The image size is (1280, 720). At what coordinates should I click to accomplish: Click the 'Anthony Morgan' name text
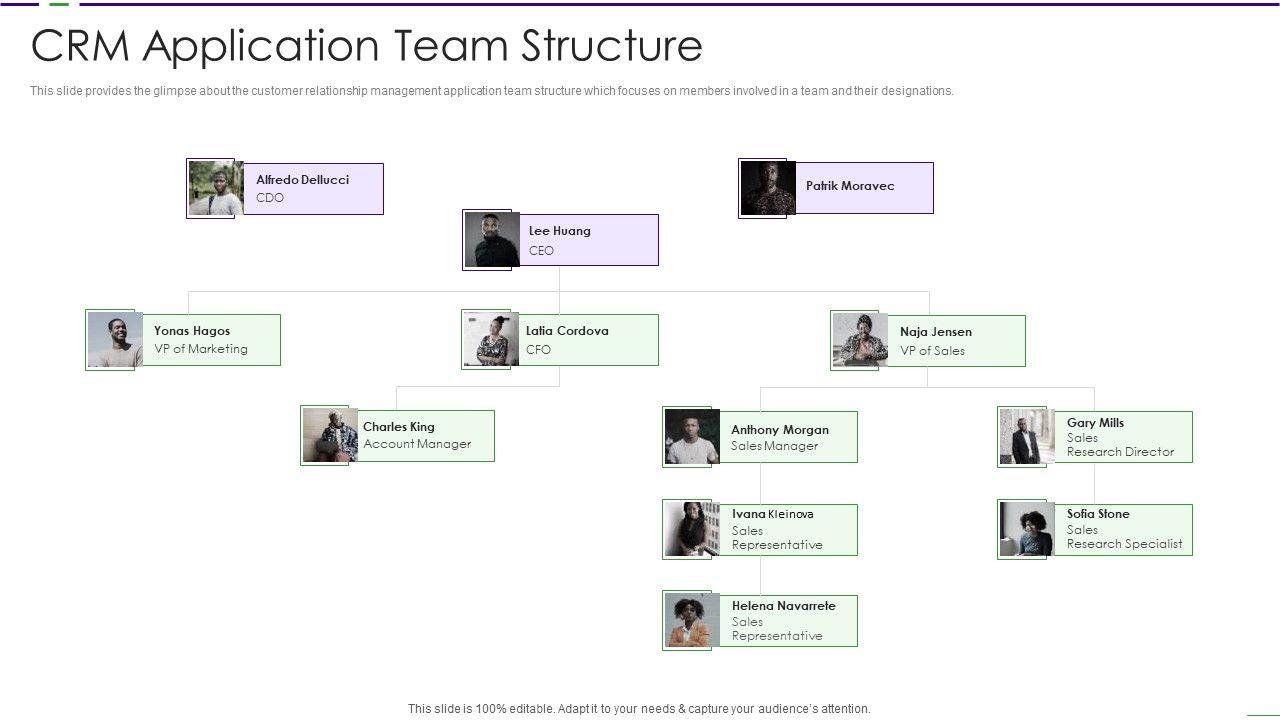click(780, 430)
